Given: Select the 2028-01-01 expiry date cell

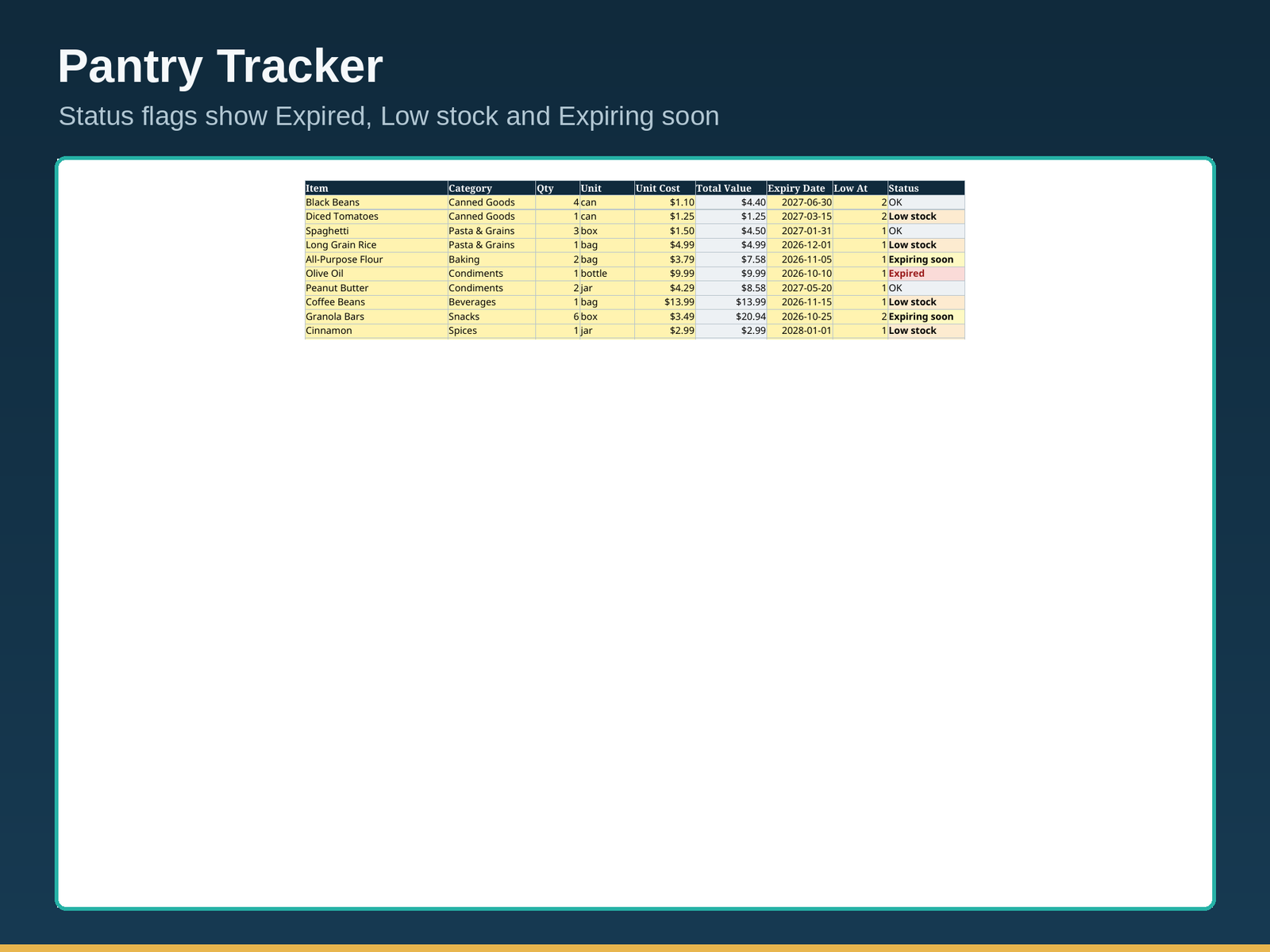Looking at the screenshot, I should [x=799, y=331].
